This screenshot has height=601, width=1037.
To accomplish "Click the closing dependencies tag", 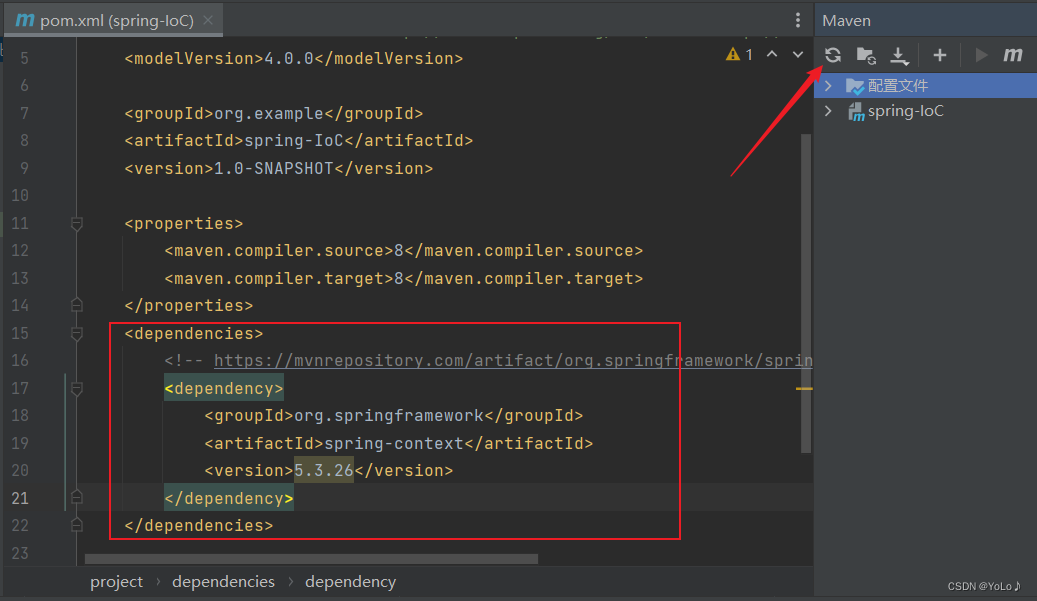I will (198, 526).
